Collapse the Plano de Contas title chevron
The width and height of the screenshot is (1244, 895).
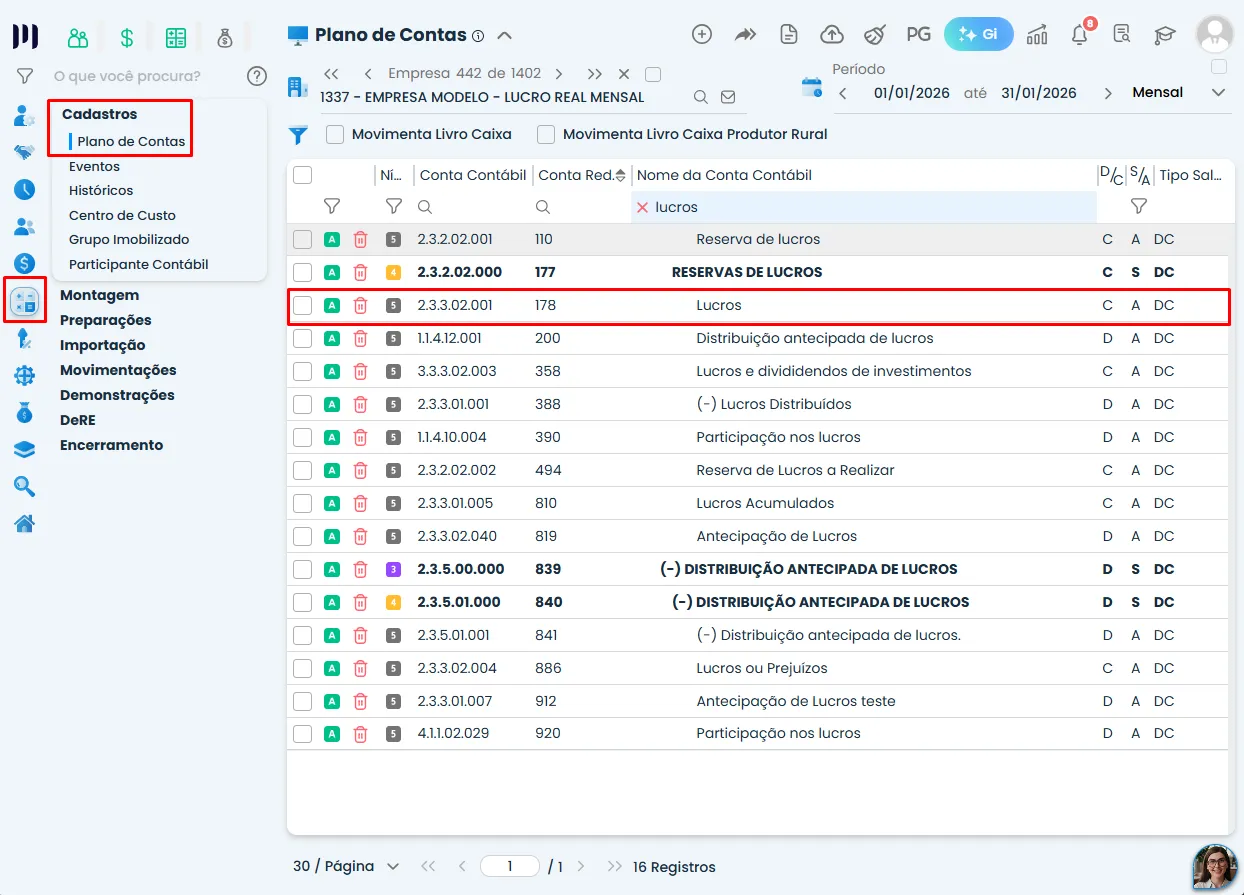tap(505, 36)
